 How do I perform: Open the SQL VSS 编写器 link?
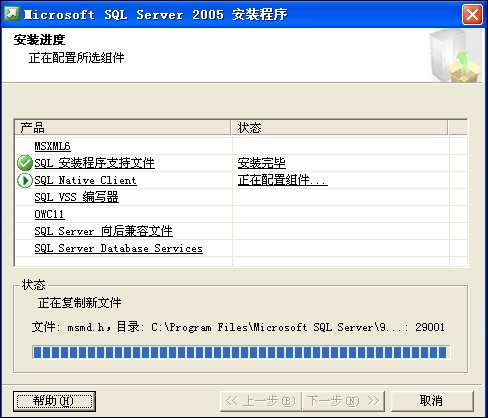[76, 197]
